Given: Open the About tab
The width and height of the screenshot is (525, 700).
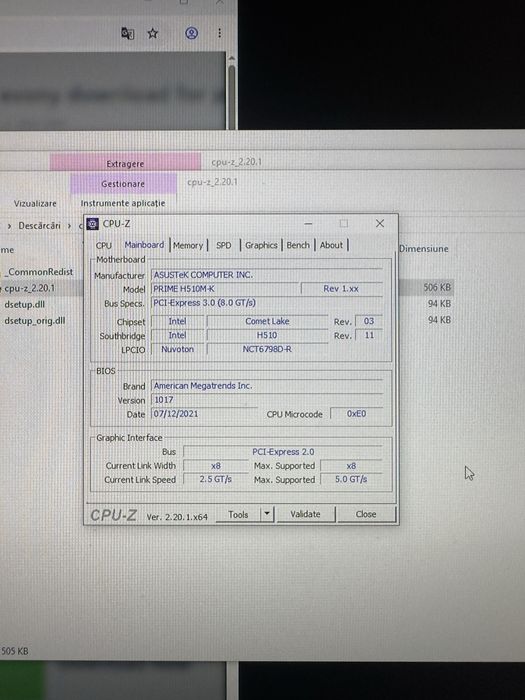Looking at the screenshot, I should coord(331,245).
